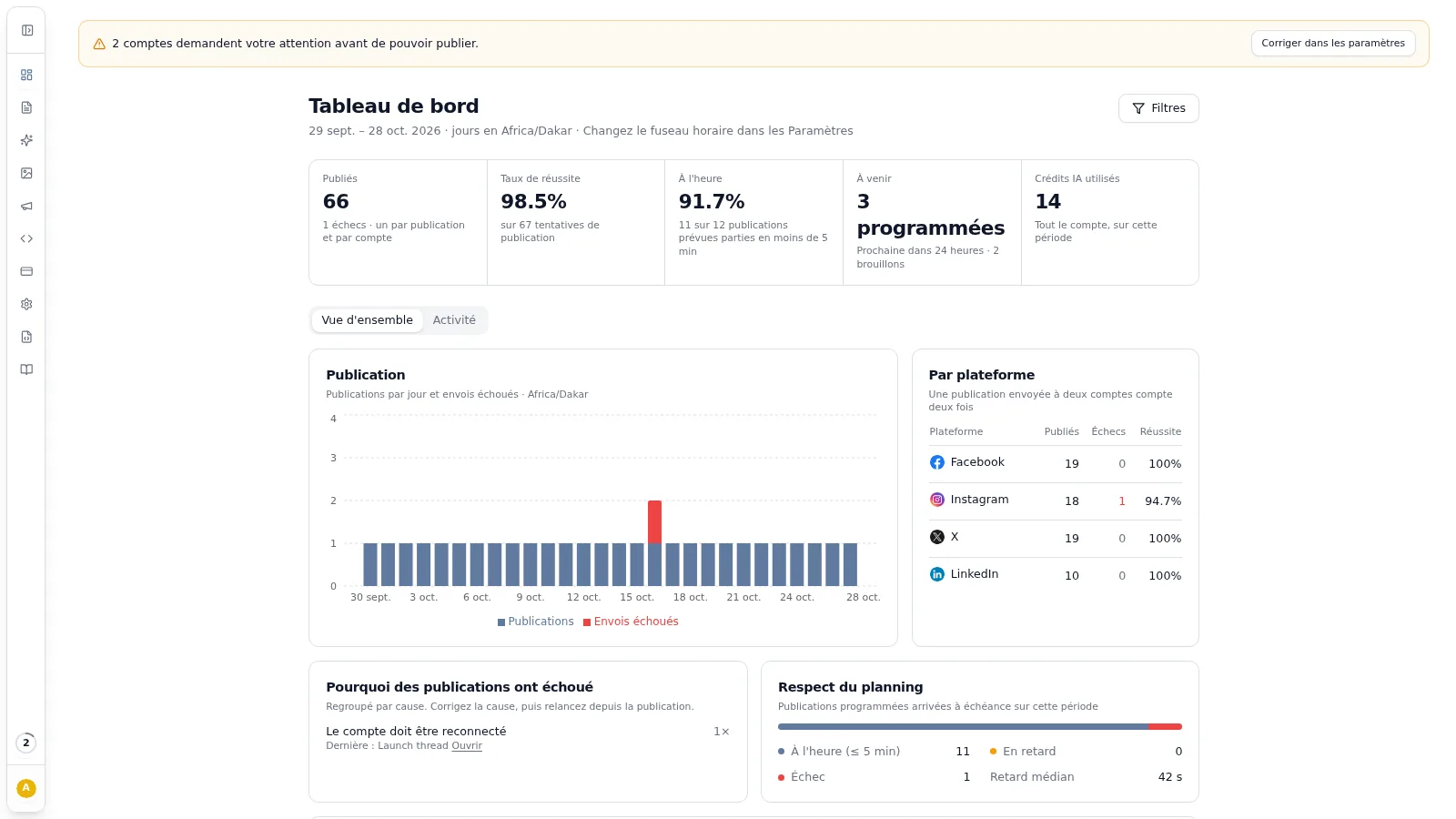Viewport: 1456px width, 819px height.
Task: Click the X logo in platform table
Action: [937, 537]
